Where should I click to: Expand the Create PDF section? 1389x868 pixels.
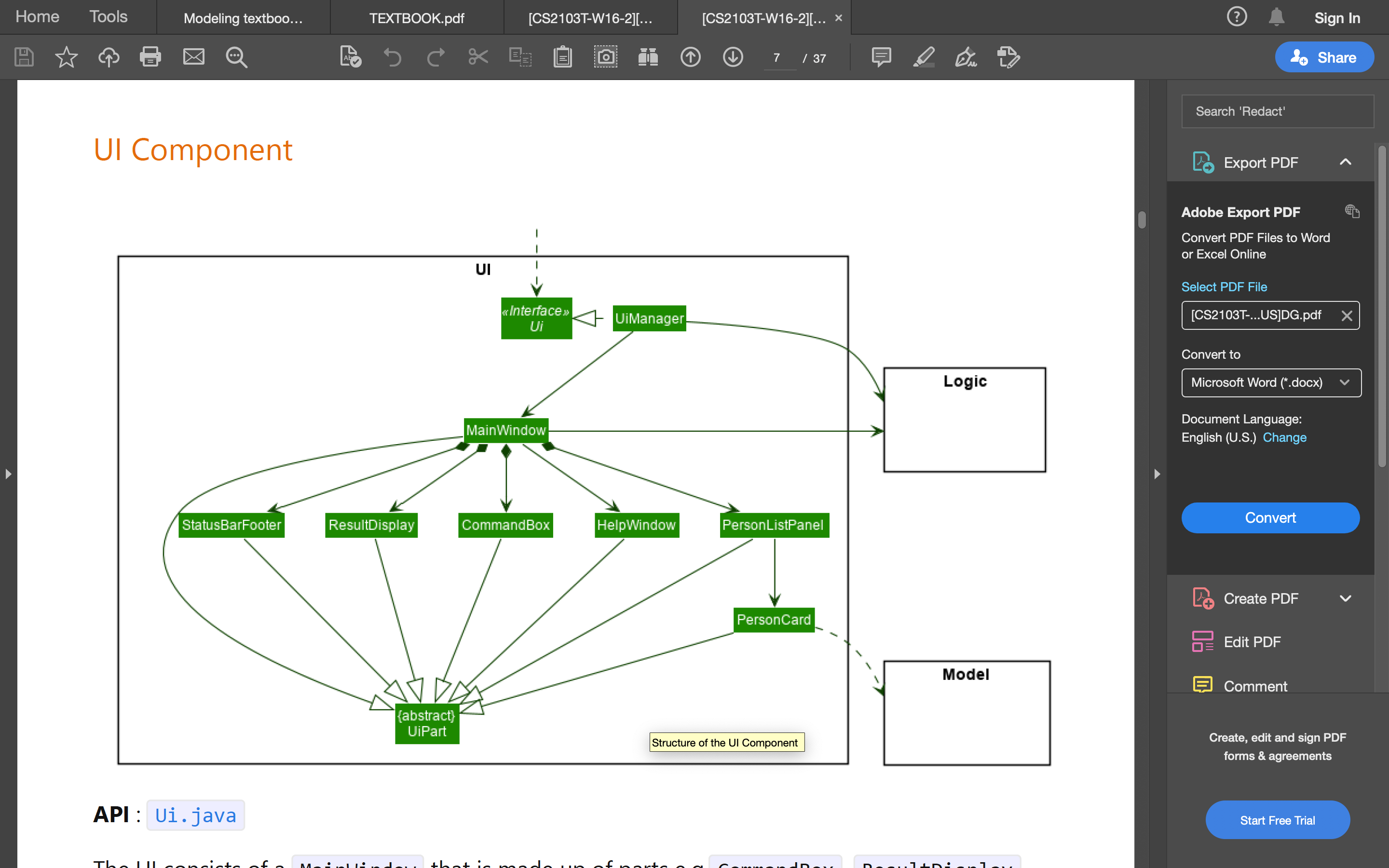pos(1345,598)
